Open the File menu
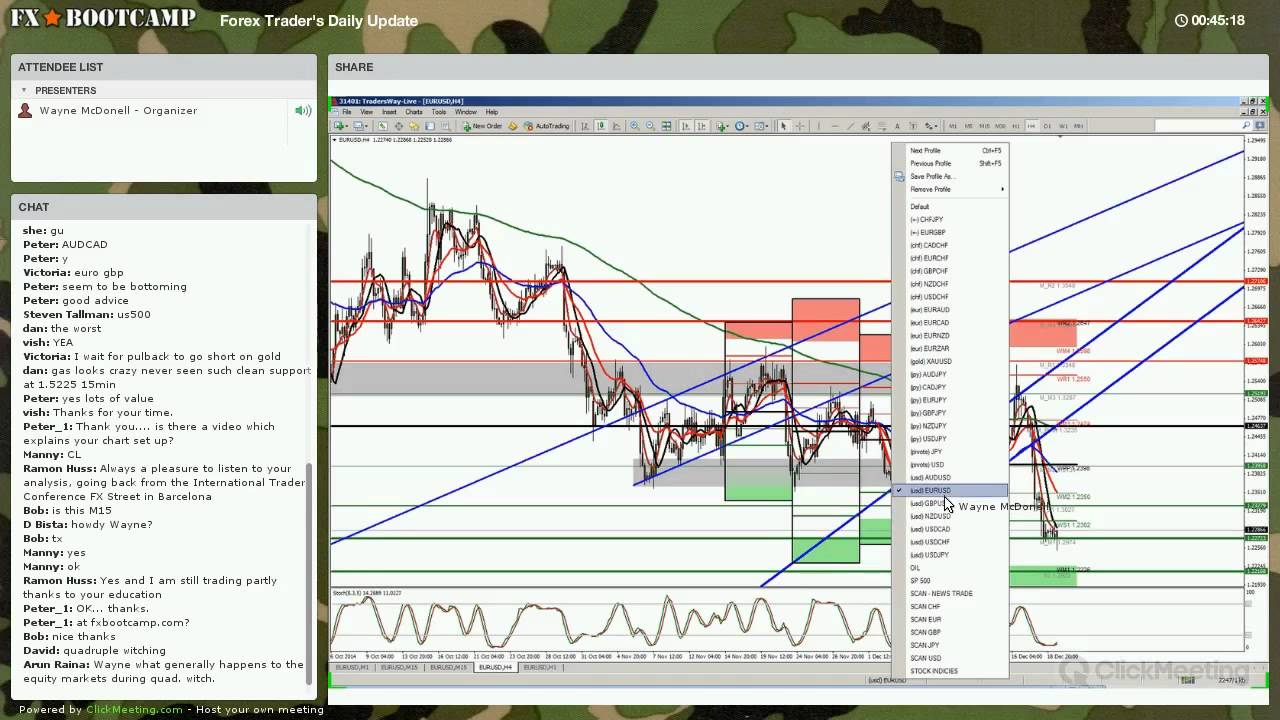This screenshot has width=1280, height=720. coord(347,112)
